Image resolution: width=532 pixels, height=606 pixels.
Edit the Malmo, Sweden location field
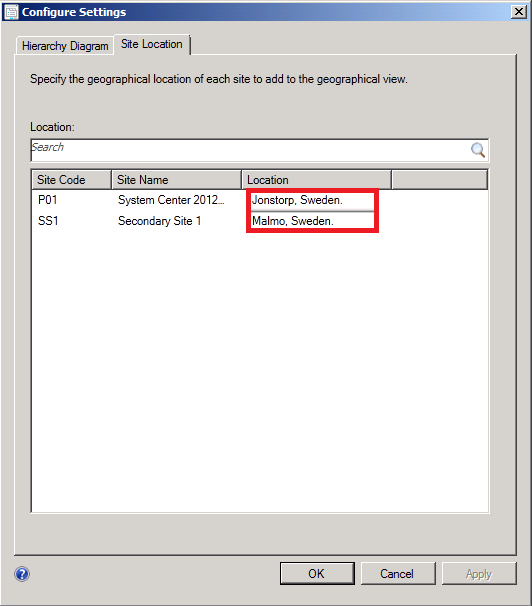pyautogui.click(x=312, y=221)
